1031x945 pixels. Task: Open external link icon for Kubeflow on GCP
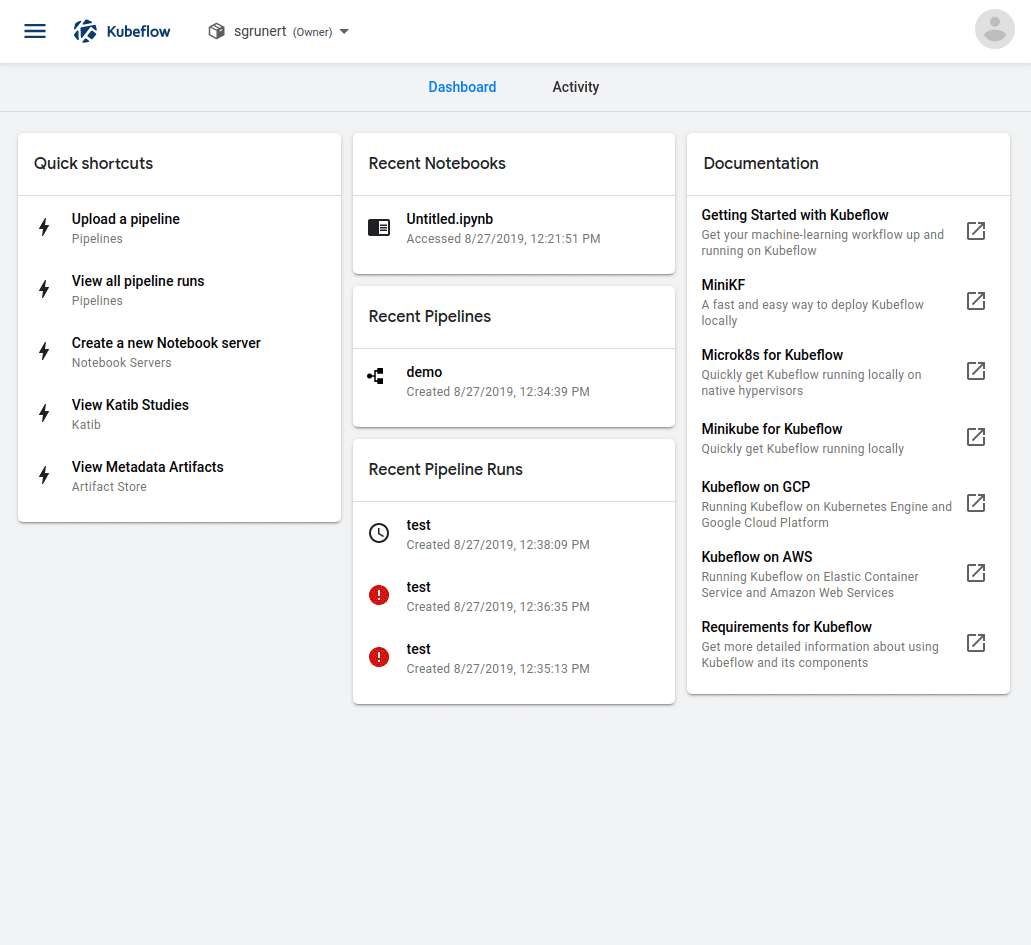click(x=976, y=503)
